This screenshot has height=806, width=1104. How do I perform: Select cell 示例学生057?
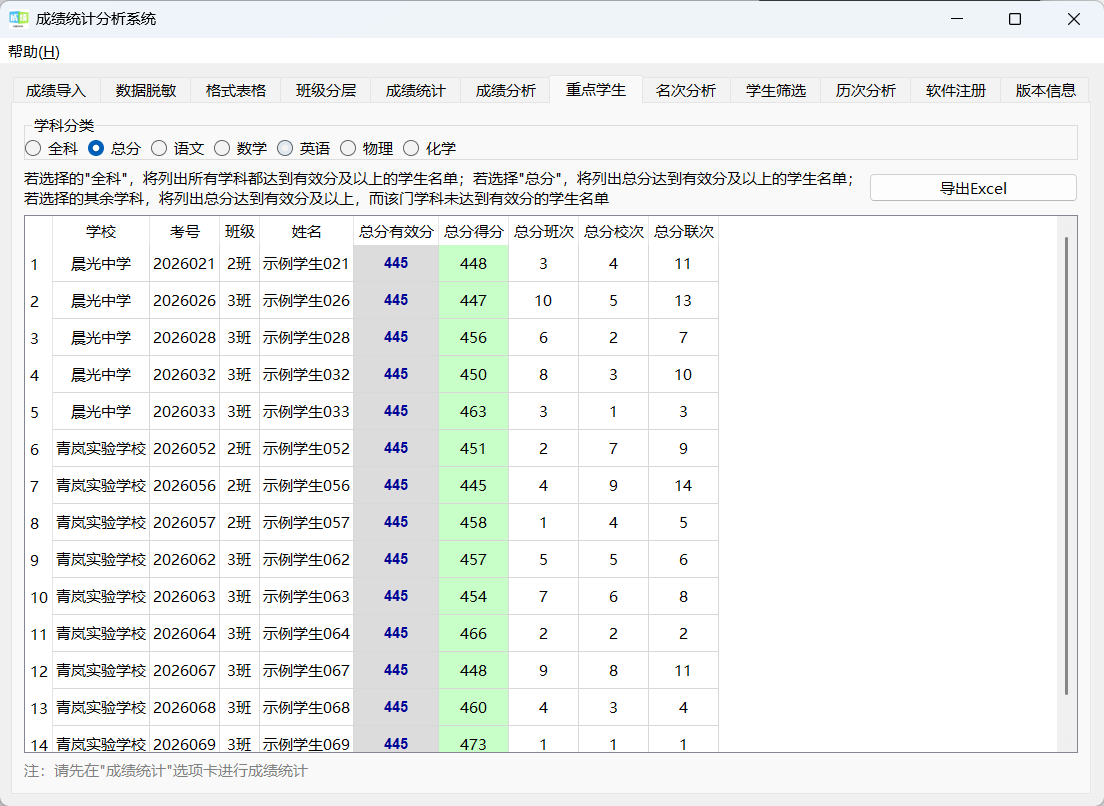(x=306, y=522)
